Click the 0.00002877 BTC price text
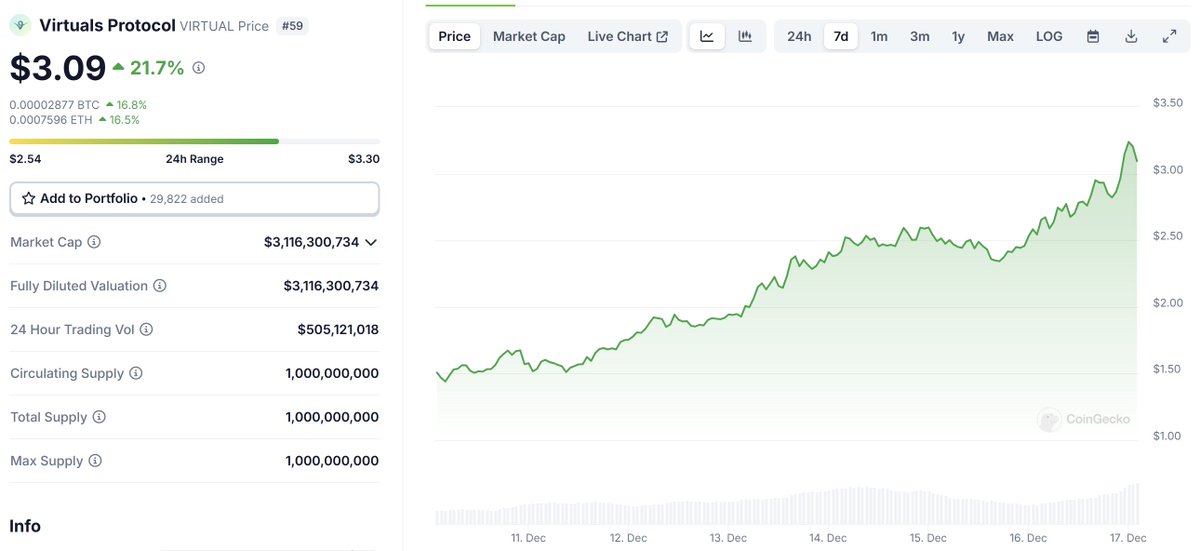The image size is (1200, 551). pos(52,104)
